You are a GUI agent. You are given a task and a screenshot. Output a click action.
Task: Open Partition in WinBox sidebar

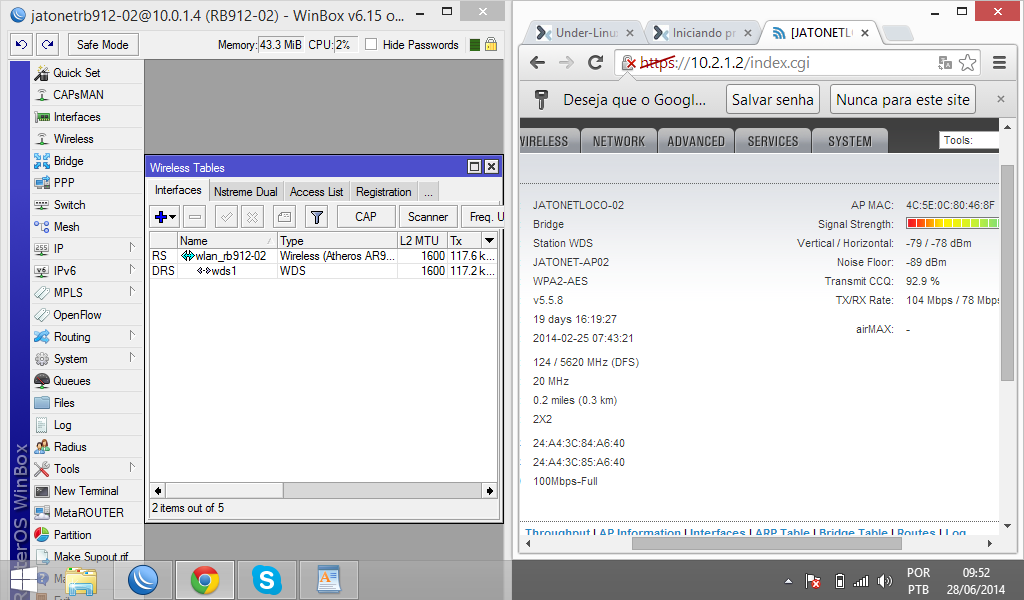pyautogui.click(x=72, y=535)
